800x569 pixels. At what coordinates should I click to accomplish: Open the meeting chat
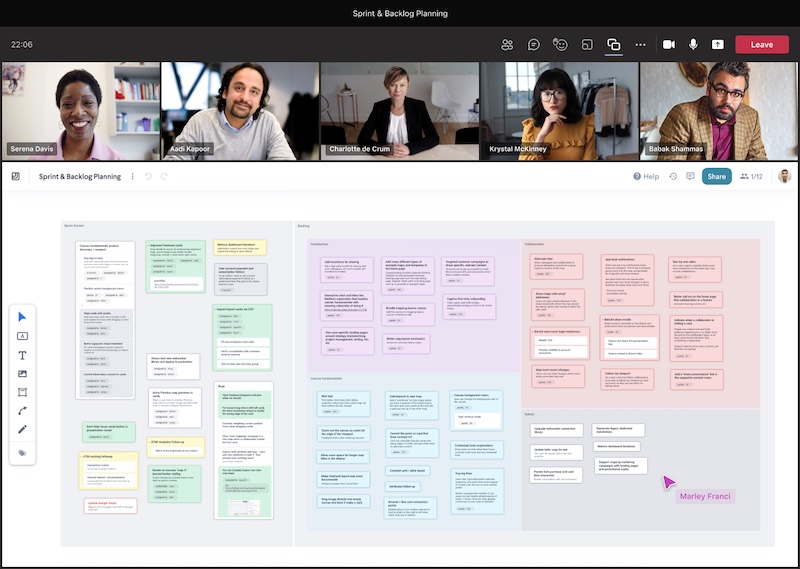click(x=534, y=45)
